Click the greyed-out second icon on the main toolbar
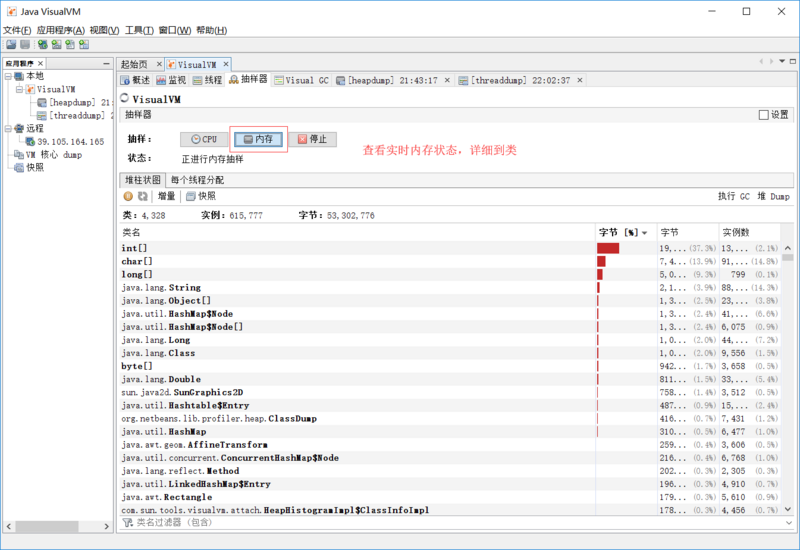Screen dimensions: 800x550 pyautogui.click(x=24, y=44)
